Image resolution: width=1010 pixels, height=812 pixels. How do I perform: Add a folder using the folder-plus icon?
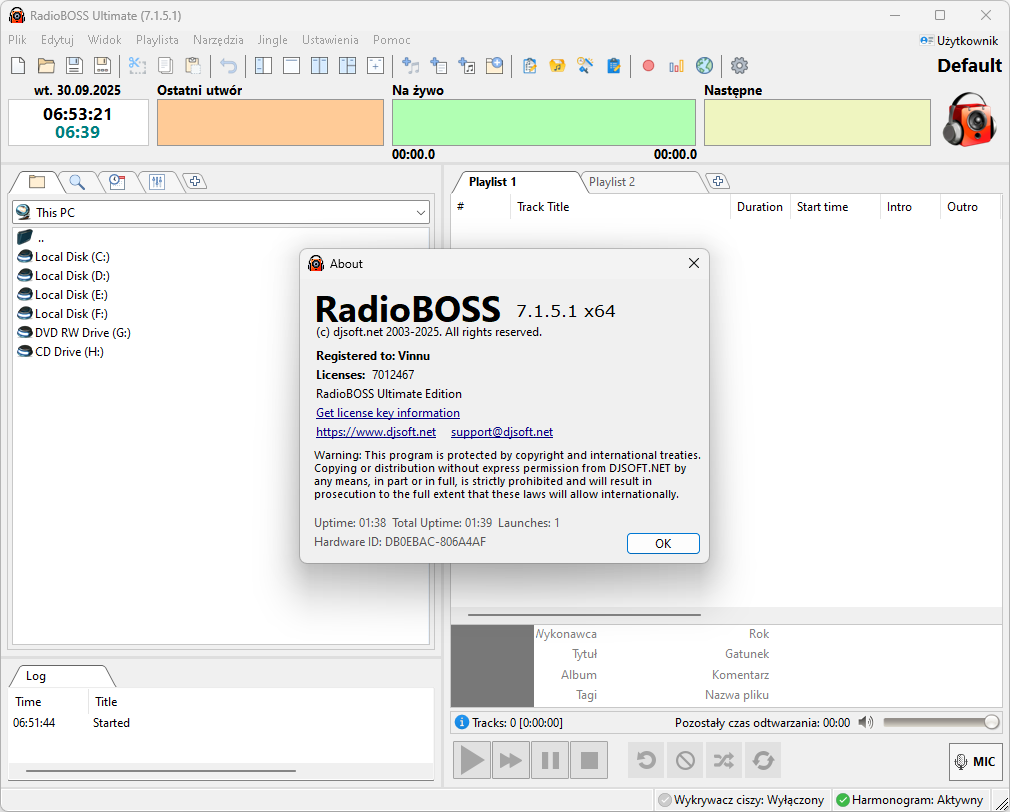[495, 66]
